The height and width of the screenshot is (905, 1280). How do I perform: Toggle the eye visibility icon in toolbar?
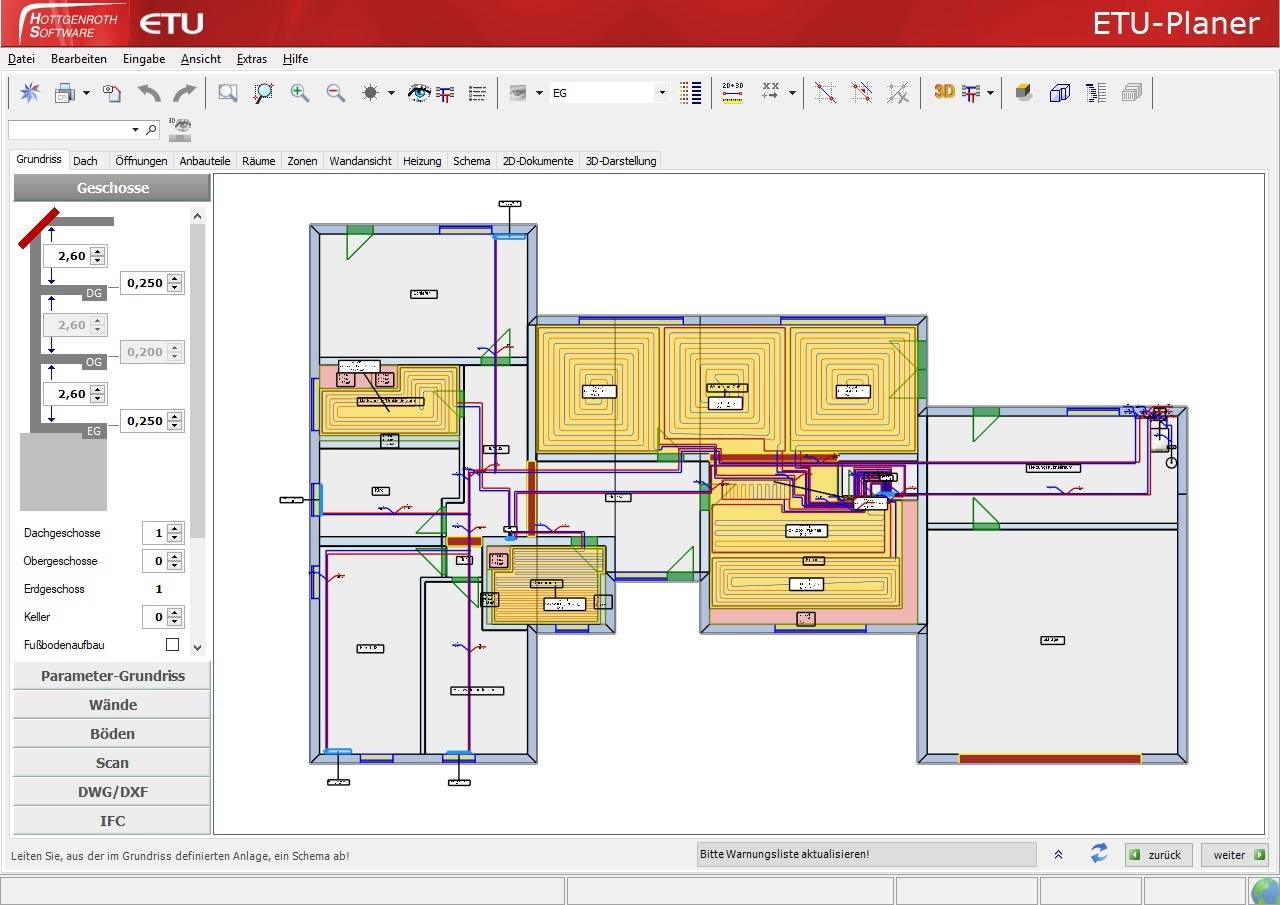pyautogui.click(x=419, y=93)
